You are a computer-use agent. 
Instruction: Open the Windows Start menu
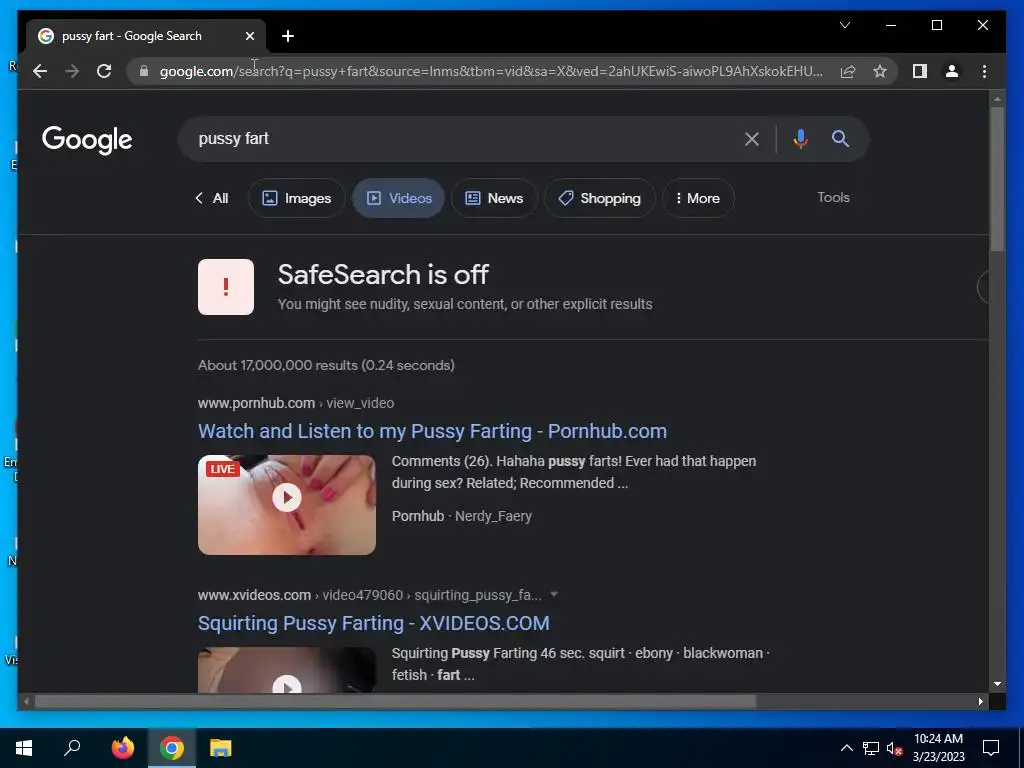click(24, 748)
